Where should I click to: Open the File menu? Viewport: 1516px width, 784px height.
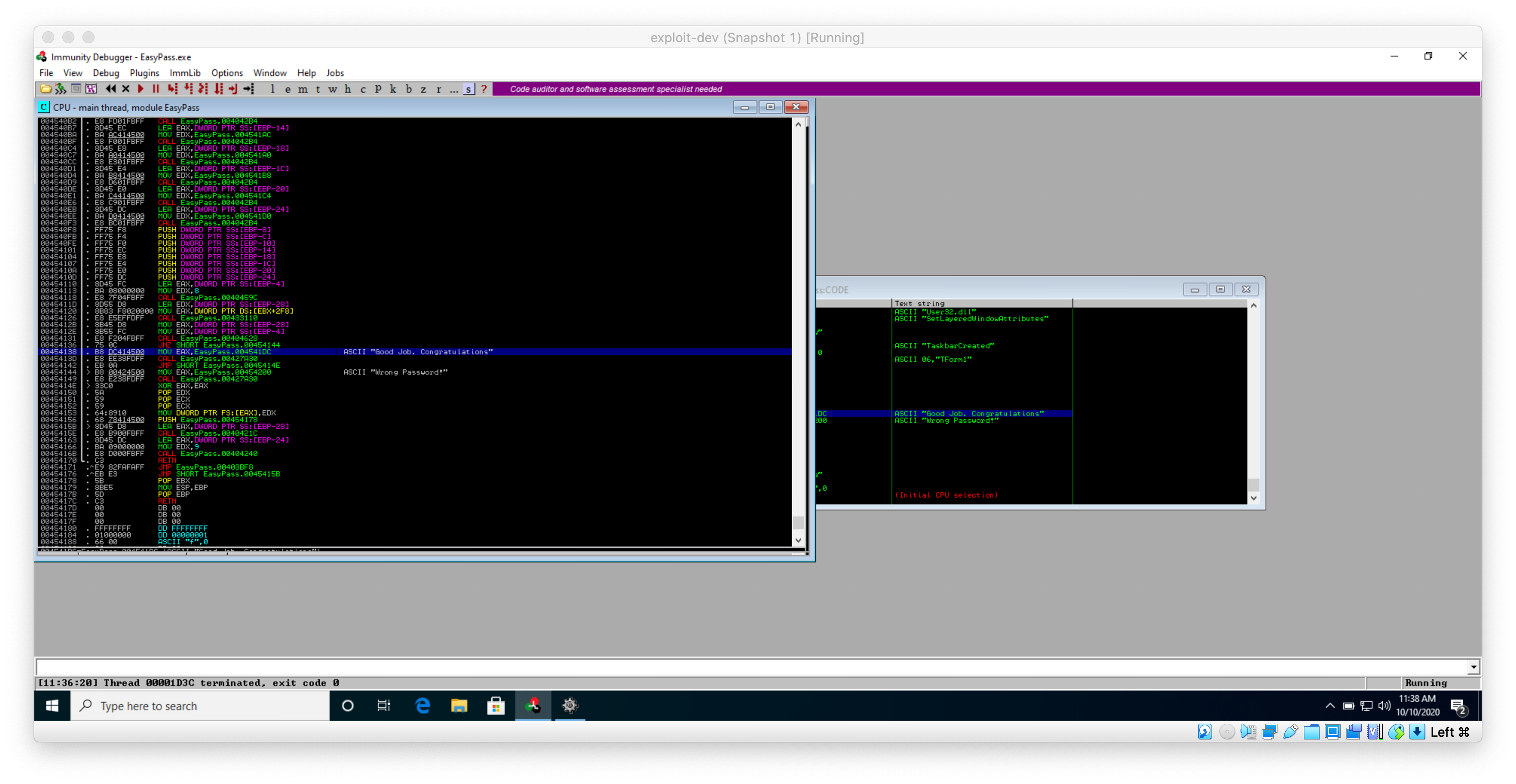(x=46, y=73)
